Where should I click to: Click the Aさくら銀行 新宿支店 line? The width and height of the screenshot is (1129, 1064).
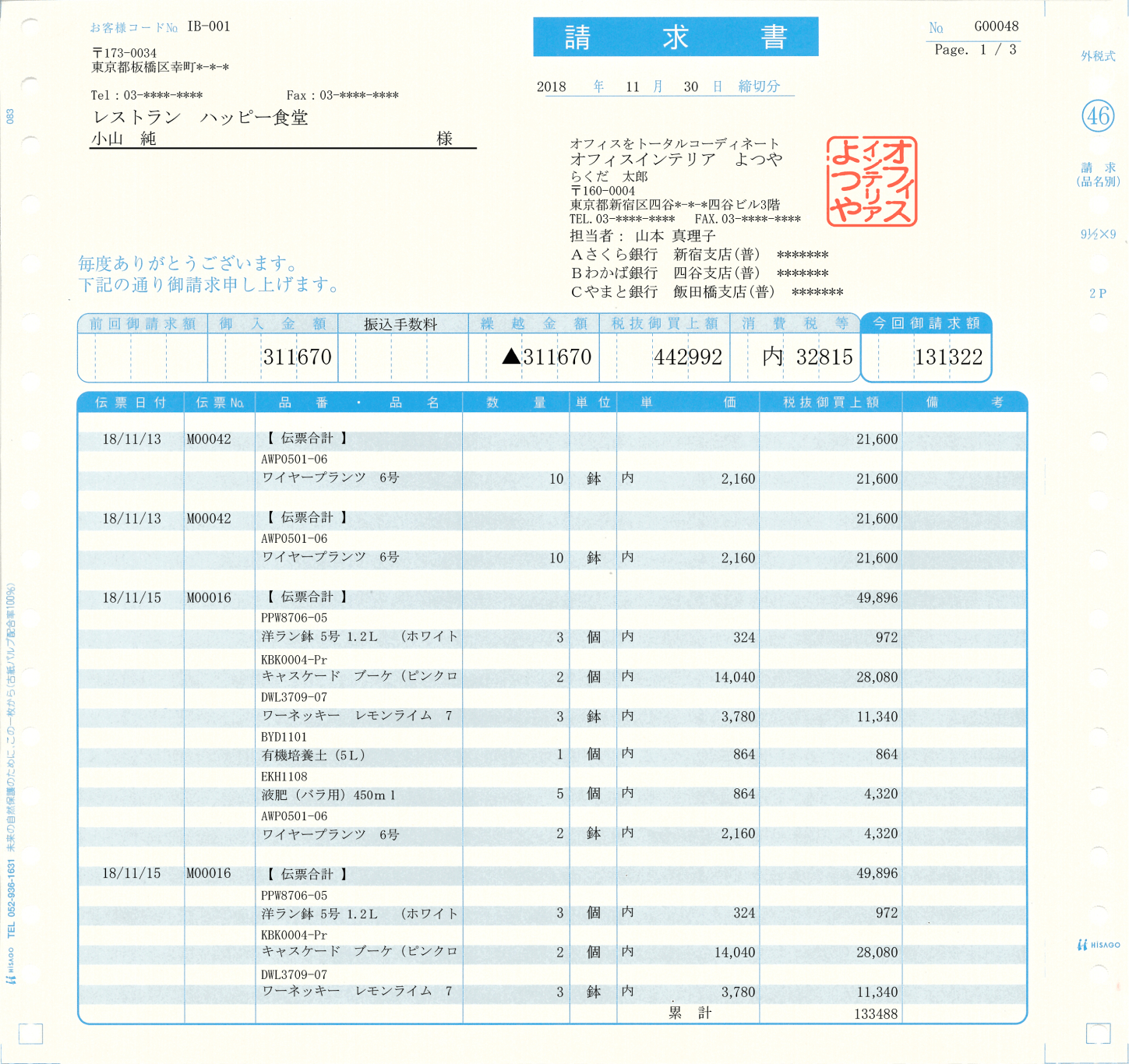tap(700, 255)
